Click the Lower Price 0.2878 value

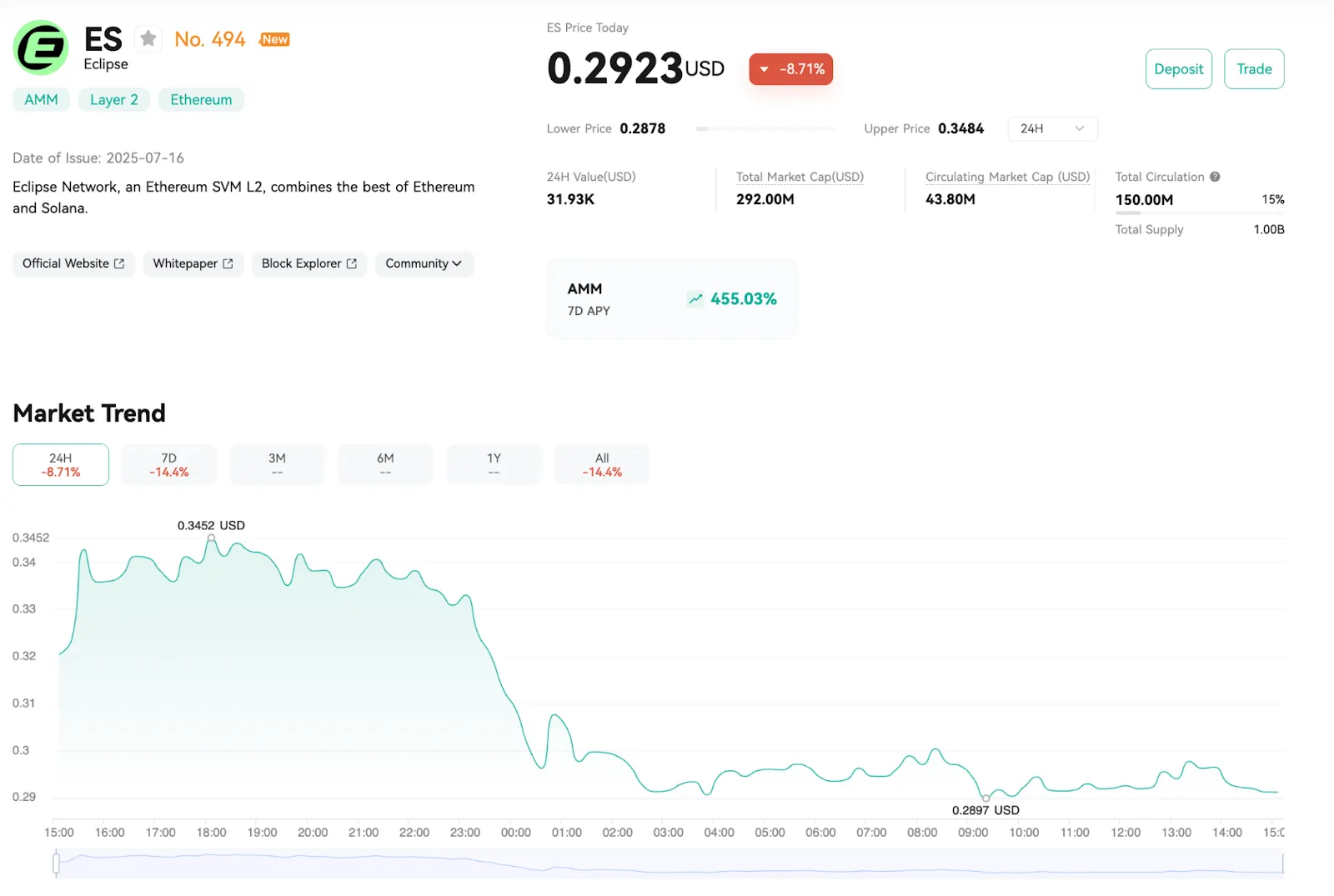(x=642, y=128)
